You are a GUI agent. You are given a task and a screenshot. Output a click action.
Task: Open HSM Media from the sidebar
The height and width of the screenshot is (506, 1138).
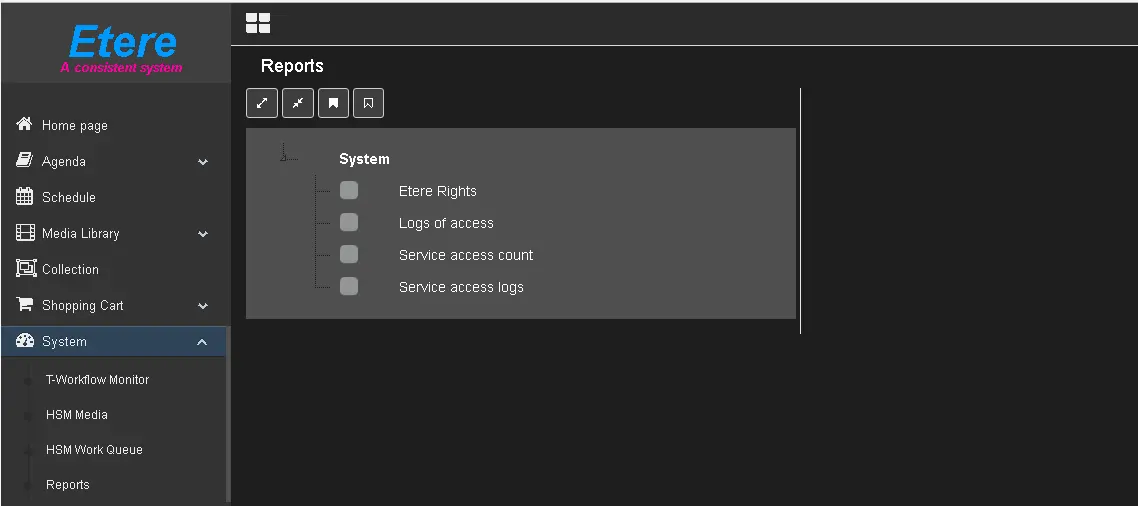pyautogui.click(x=77, y=415)
